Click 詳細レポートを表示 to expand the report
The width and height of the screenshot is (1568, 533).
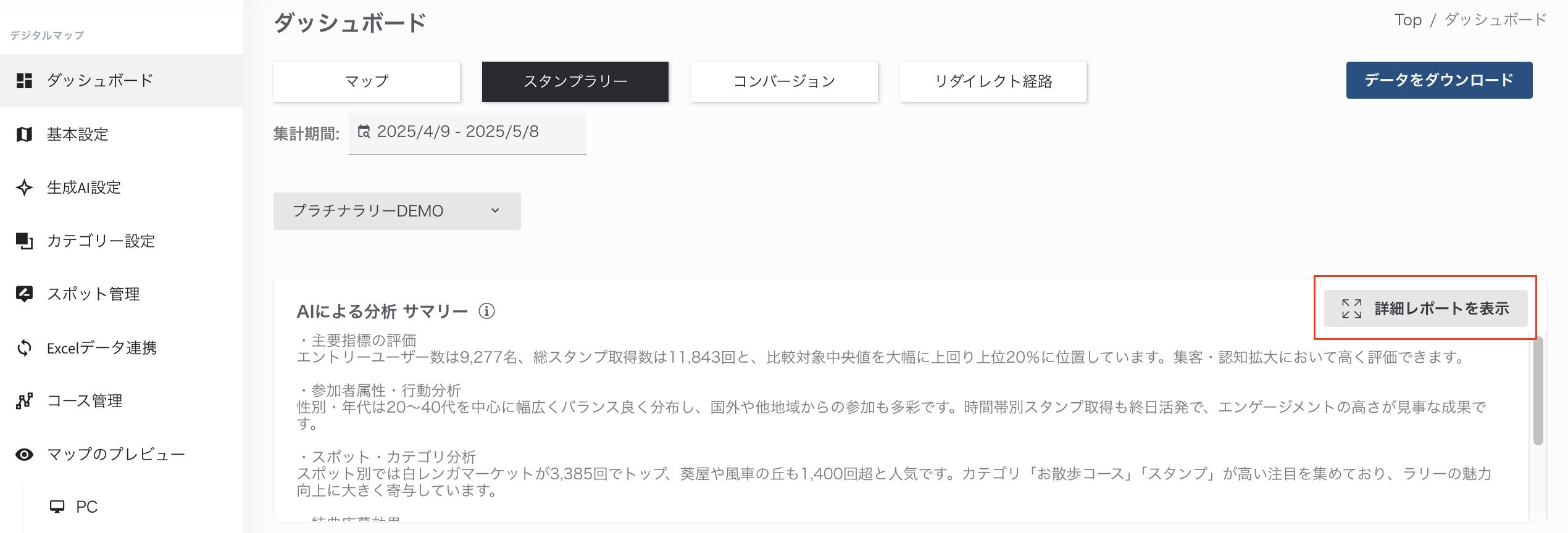tap(1425, 308)
